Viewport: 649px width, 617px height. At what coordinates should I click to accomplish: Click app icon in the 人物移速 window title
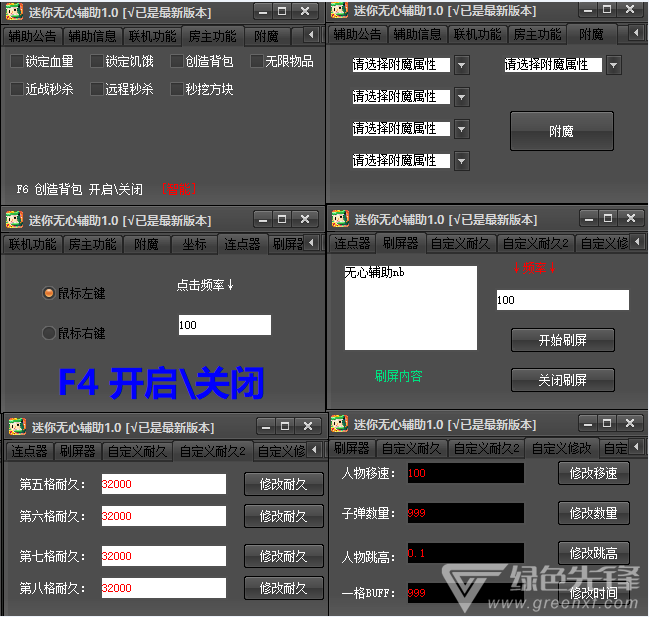(x=339, y=424)
